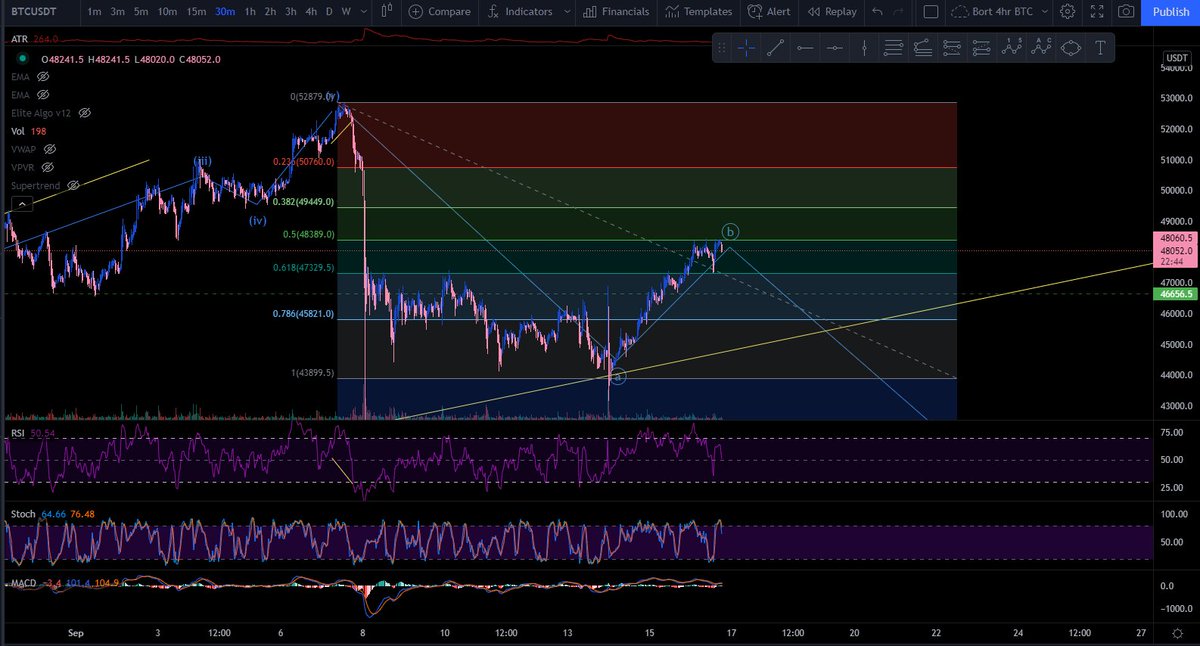
Task: Switch to the 15m timeframe
Action: point(196,12)
